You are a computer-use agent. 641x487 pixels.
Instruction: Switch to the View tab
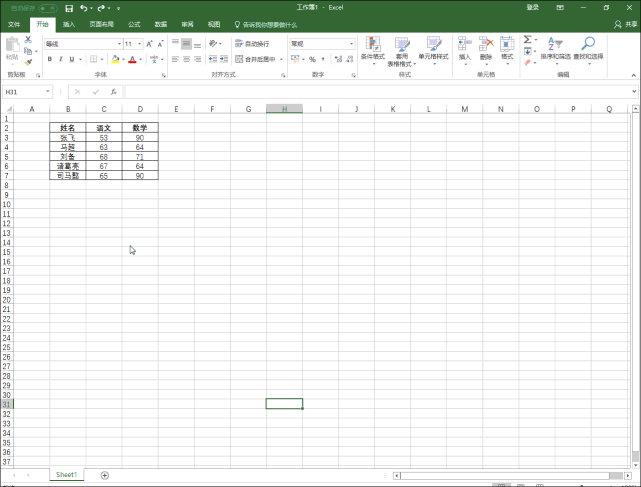214,25
